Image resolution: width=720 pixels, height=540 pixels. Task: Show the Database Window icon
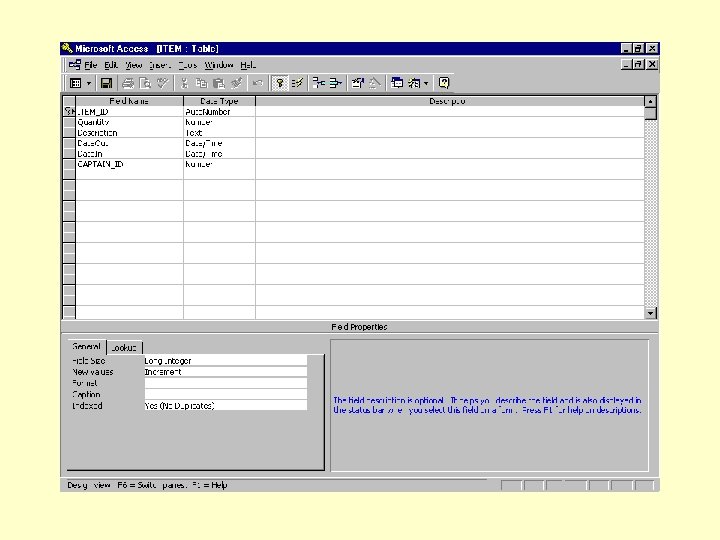(397, 83)
